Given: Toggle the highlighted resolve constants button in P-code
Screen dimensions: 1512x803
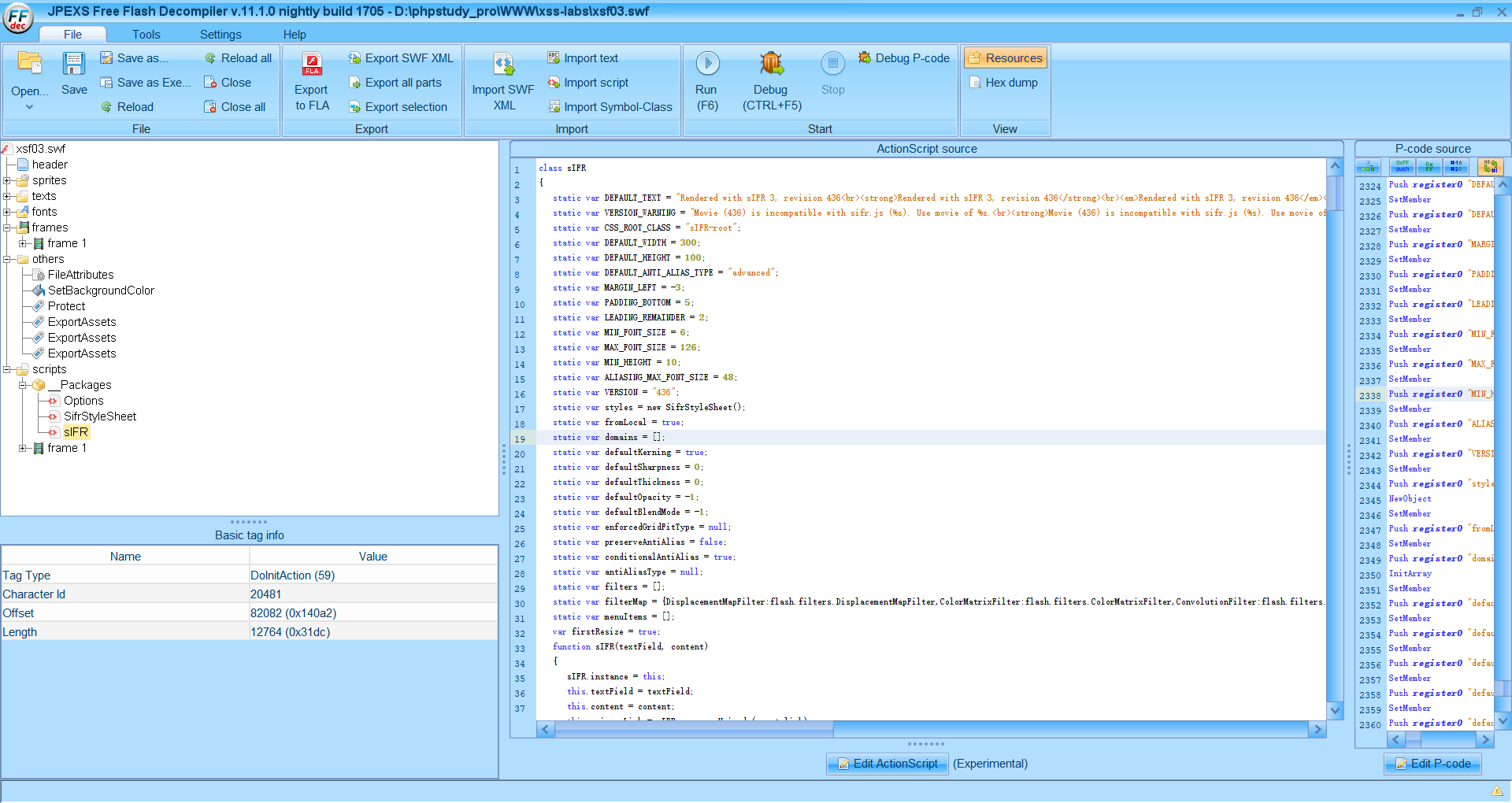Looking at the screenshot, I should [1490, 167].
